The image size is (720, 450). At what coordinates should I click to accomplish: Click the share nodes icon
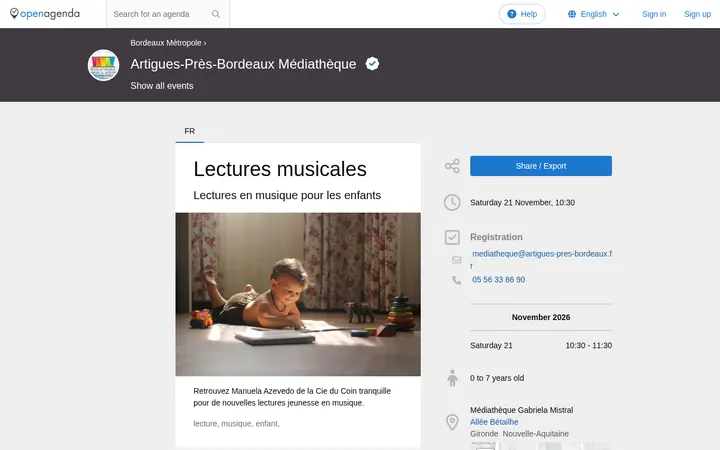point(452,166)
